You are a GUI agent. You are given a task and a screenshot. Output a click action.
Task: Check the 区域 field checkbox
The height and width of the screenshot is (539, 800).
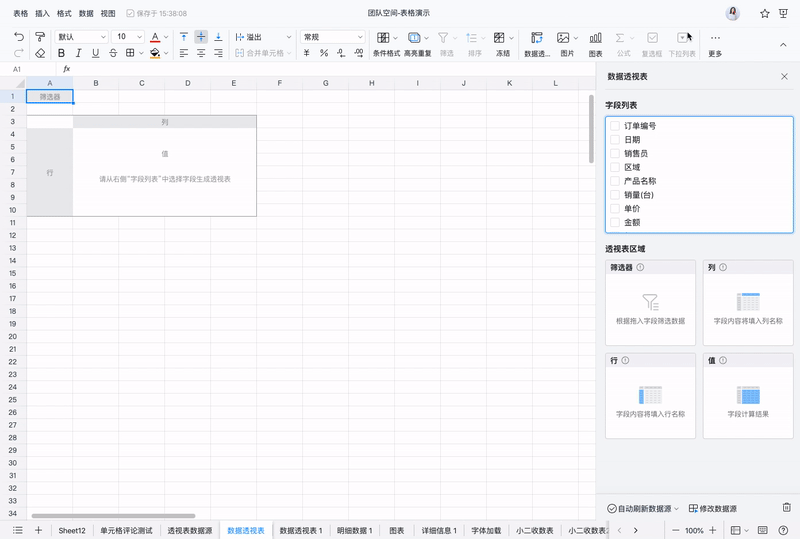coord(615,167)
